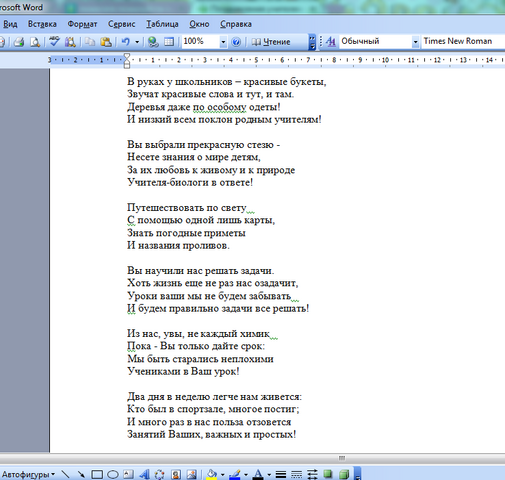Insert a table using toolbar icon
The height and width of the screenshot is (480, 505).
pos(169,42)
